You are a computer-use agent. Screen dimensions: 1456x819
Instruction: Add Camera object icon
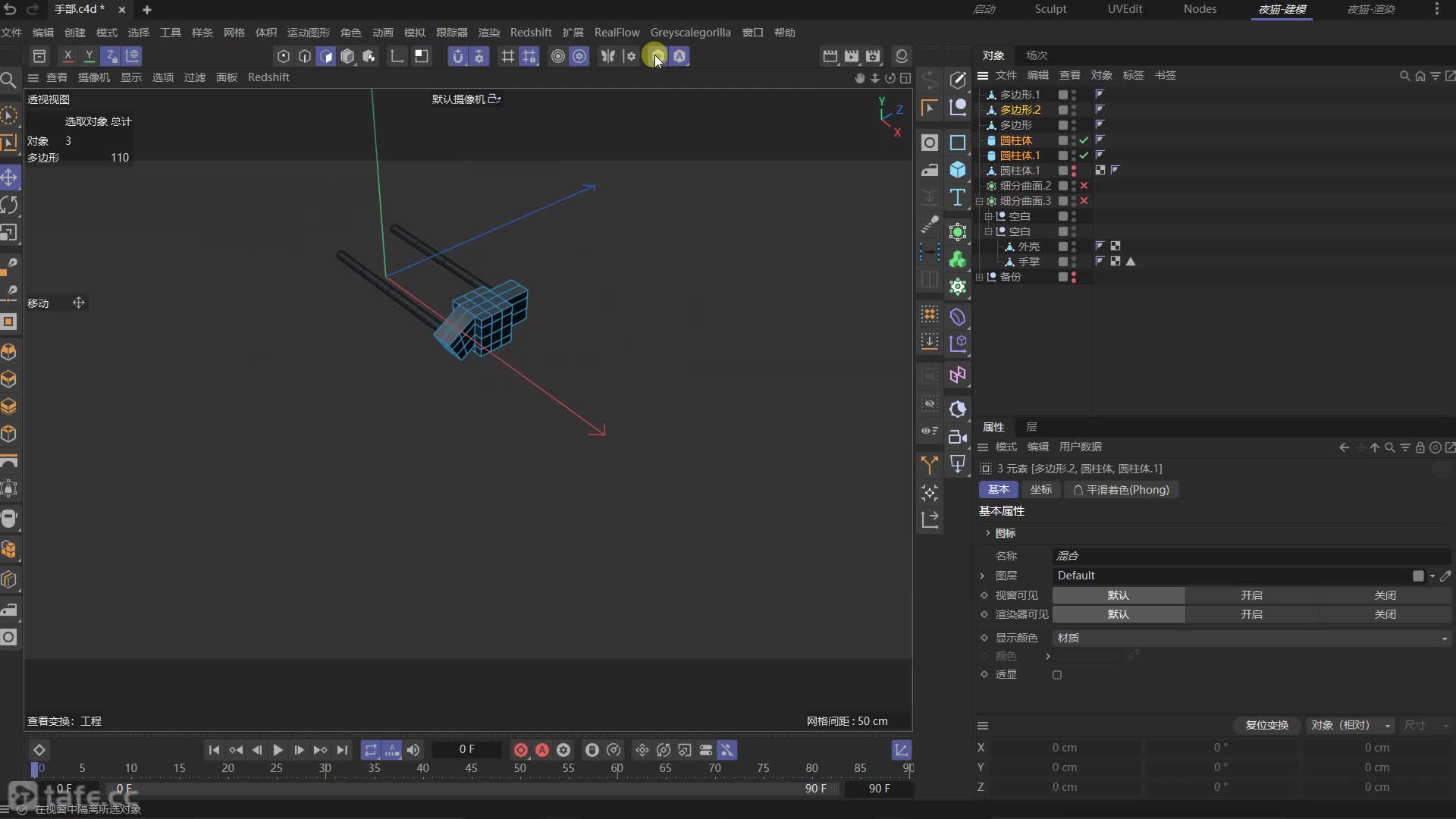click(958, 437)
